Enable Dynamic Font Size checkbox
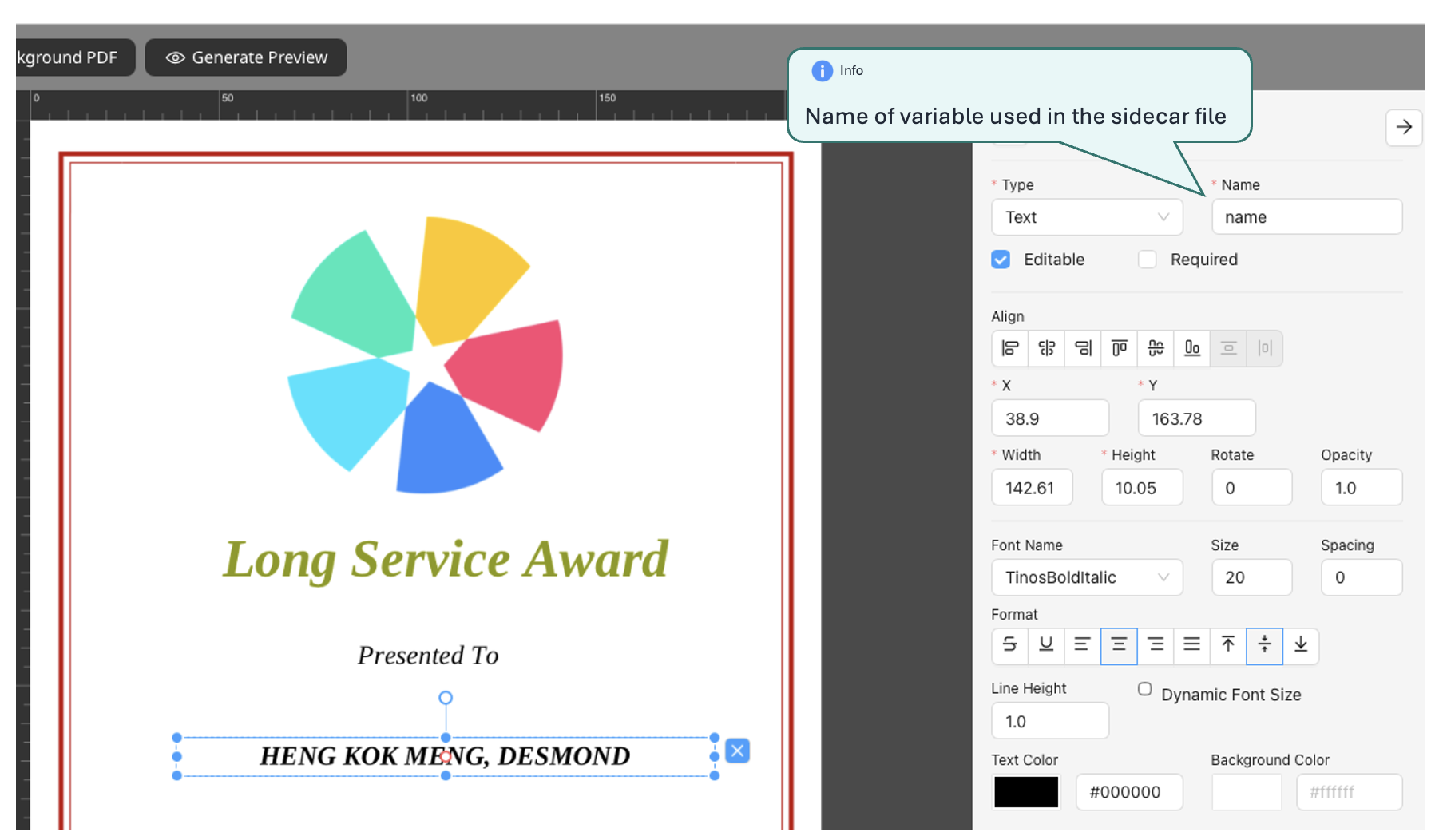The height and width of the screenshot is (840, 1439). click(x=1145, y=689)
